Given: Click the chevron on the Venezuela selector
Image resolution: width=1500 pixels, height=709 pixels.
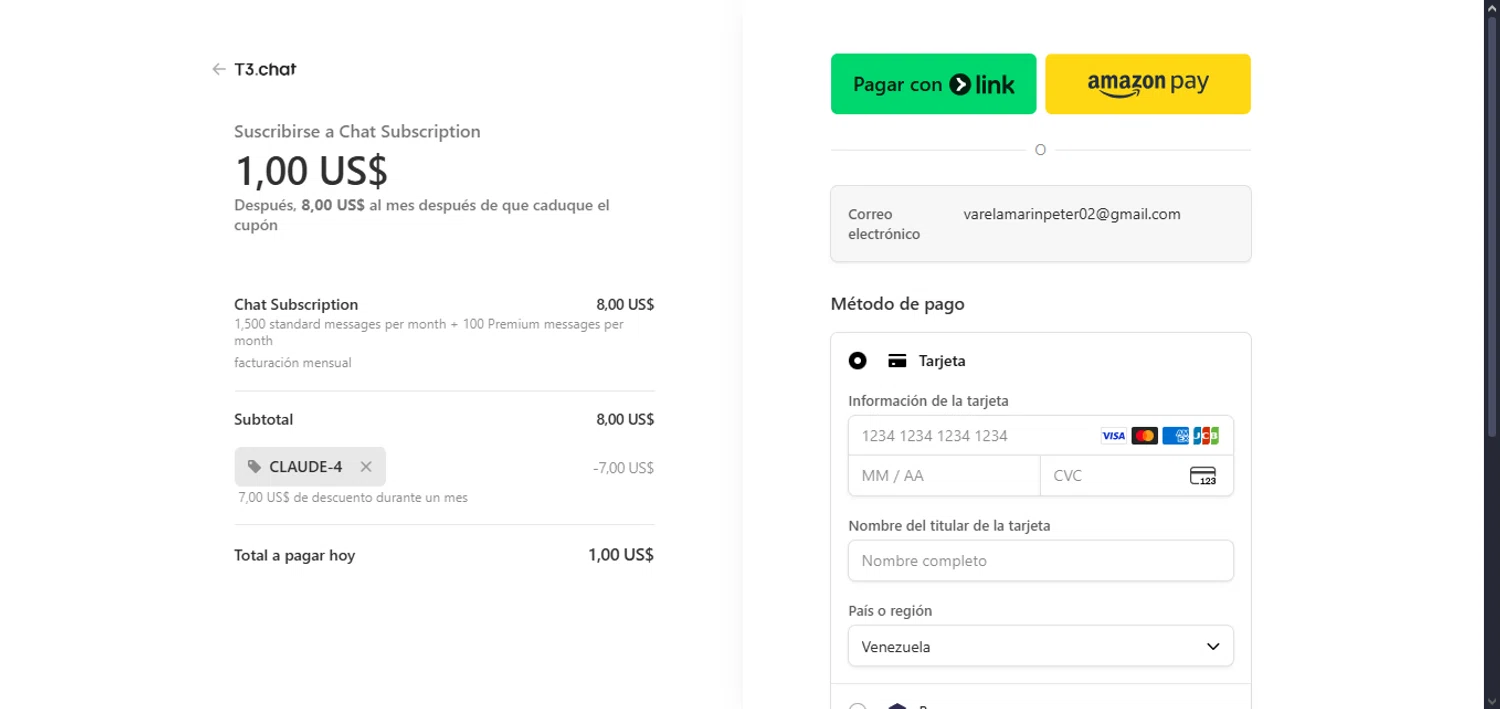Looking at the screenshot, I should [1213, 646].
